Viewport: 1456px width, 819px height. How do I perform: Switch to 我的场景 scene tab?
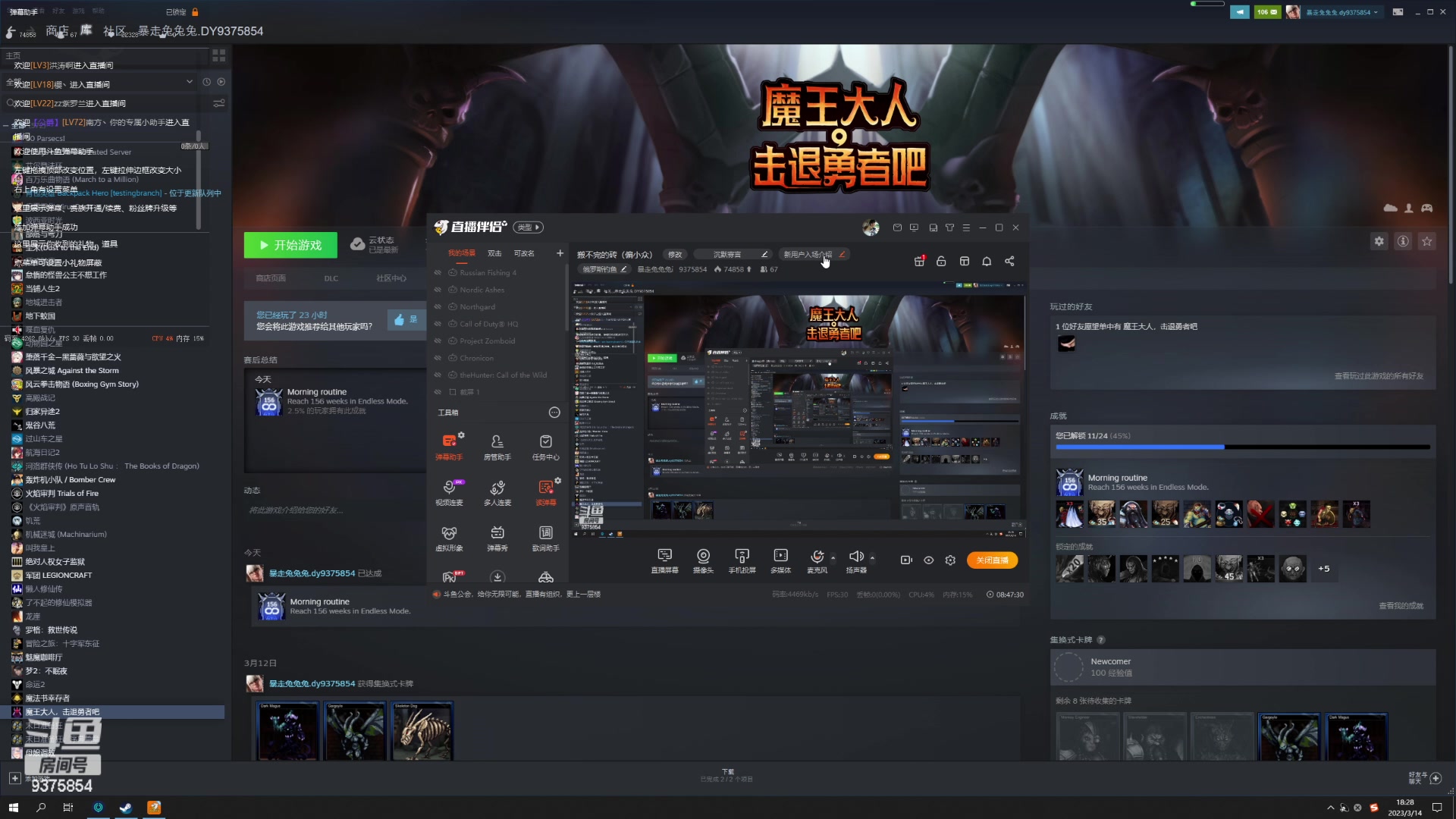tap(461, 253)
